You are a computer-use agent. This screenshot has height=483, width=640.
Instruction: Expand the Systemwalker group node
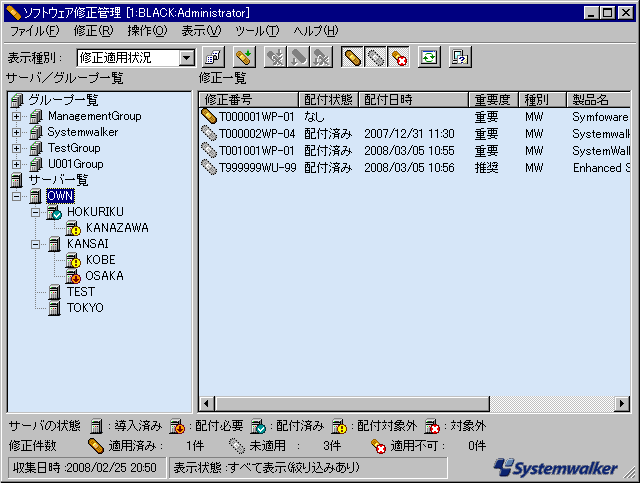click(16, 132)
